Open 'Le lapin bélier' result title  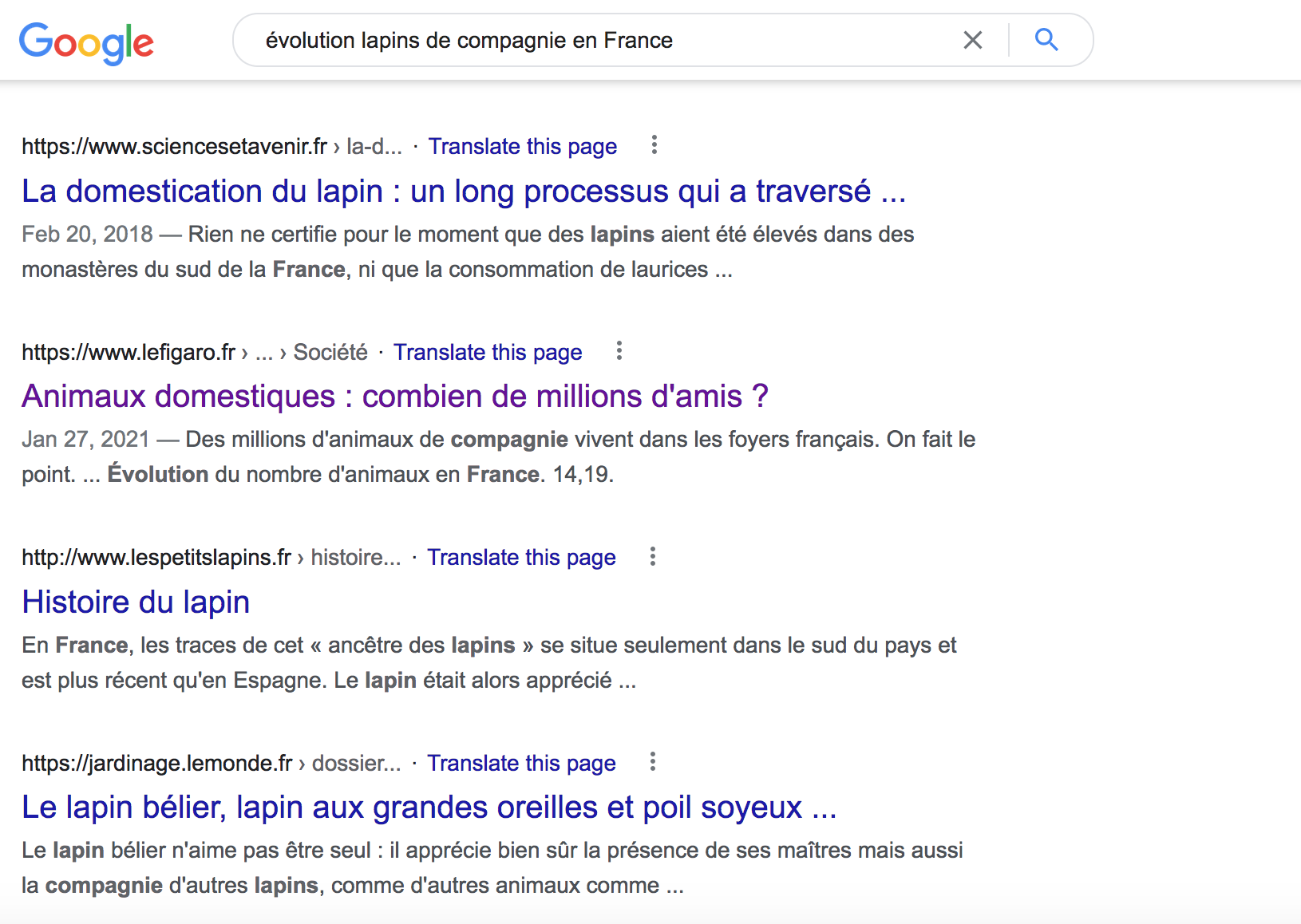(429, 808)
